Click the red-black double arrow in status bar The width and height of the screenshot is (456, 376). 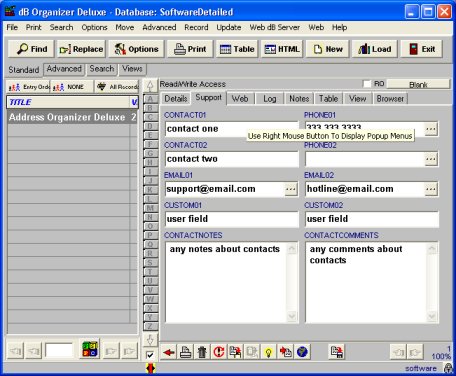coord(151,368)
